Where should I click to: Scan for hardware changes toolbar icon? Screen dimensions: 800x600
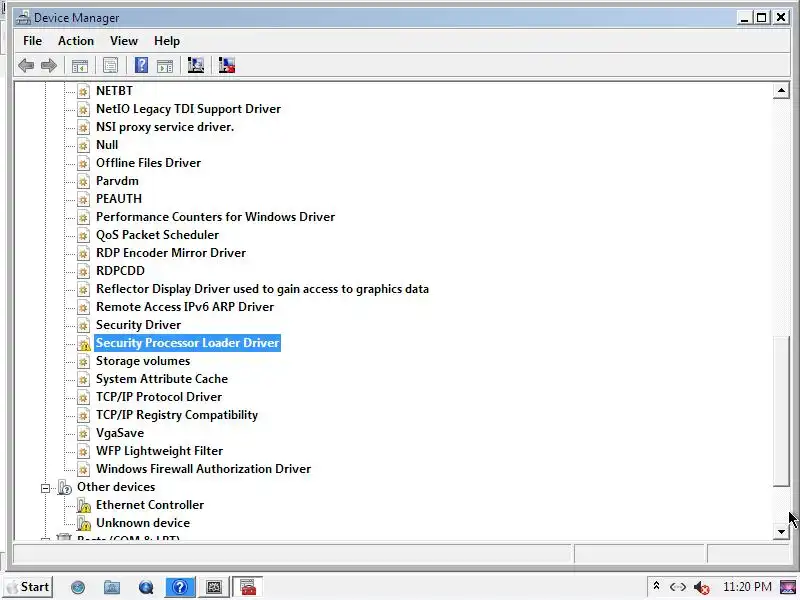pos(195,65)
